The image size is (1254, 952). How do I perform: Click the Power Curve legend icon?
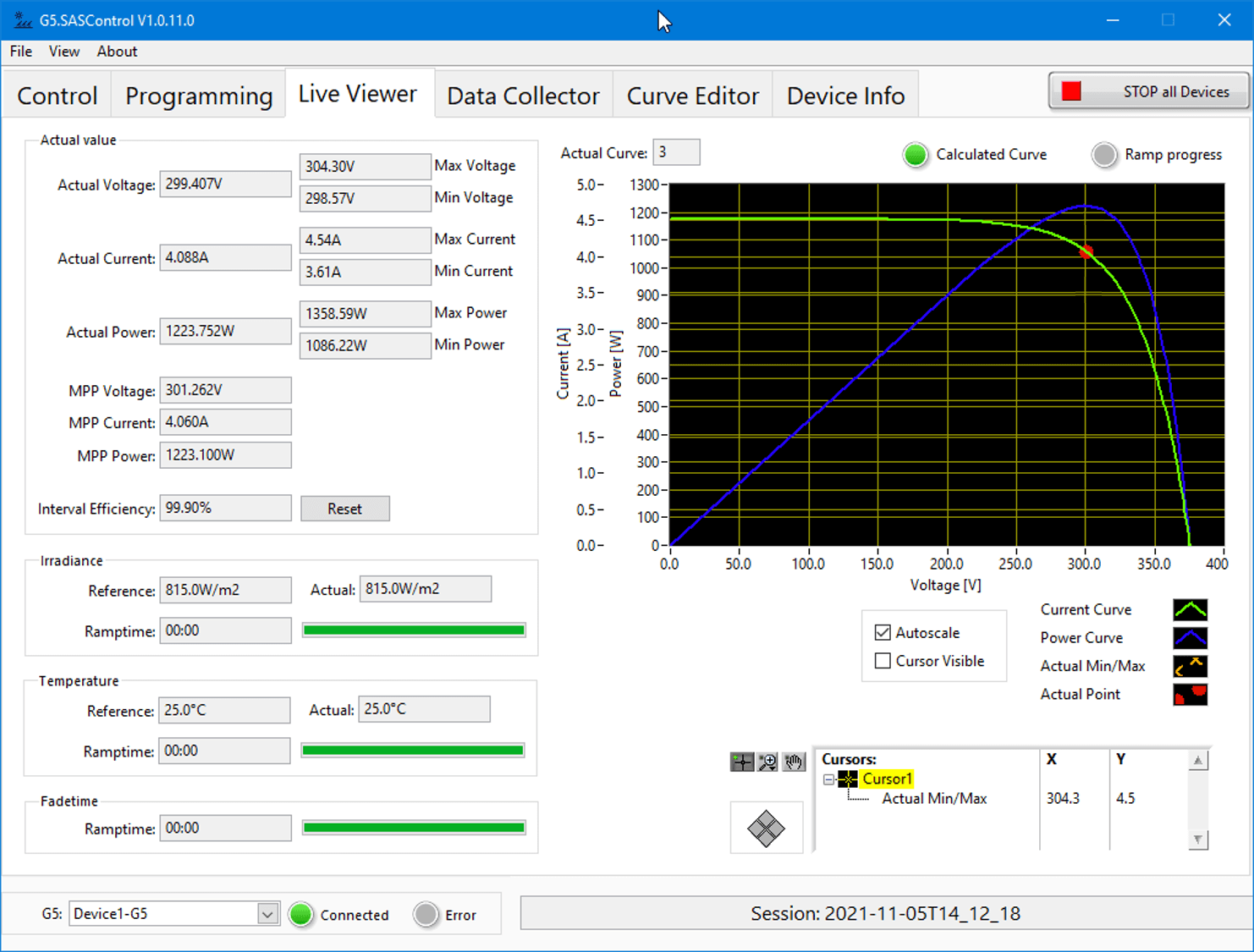tap(1190, 638)
